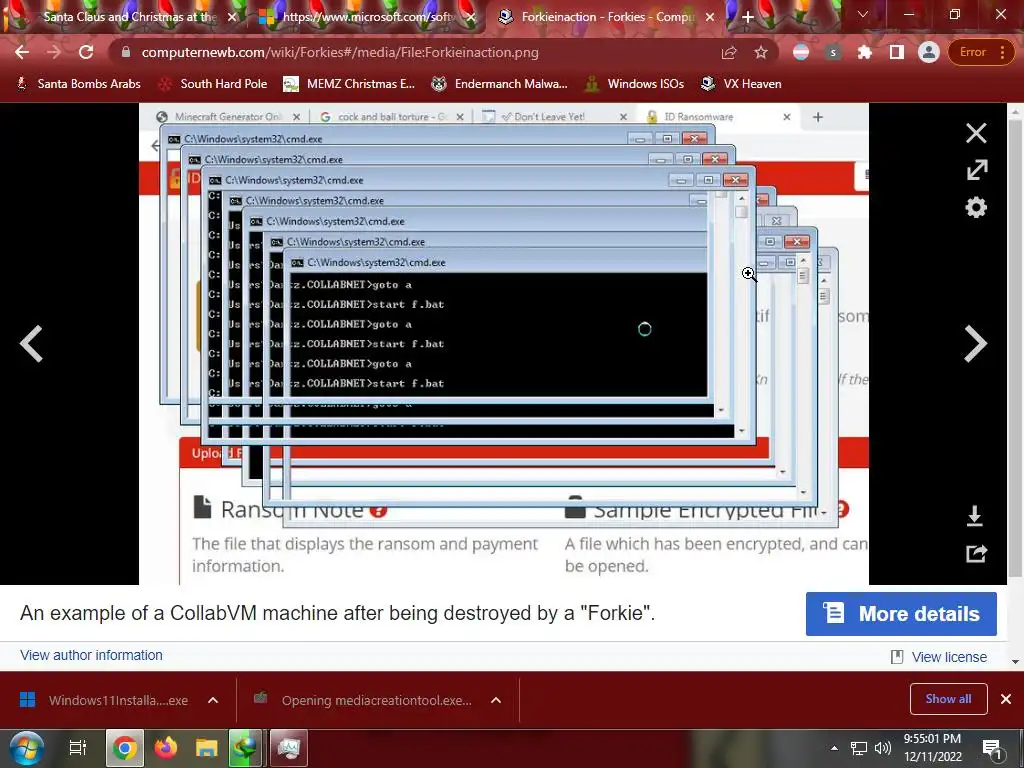1024x768 pixels.
Task: Open Task View on the taskbar
Action: coord(78,748)
